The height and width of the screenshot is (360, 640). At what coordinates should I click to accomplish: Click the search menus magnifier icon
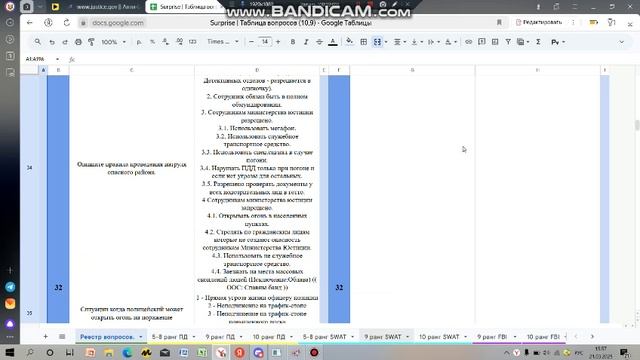38,42
